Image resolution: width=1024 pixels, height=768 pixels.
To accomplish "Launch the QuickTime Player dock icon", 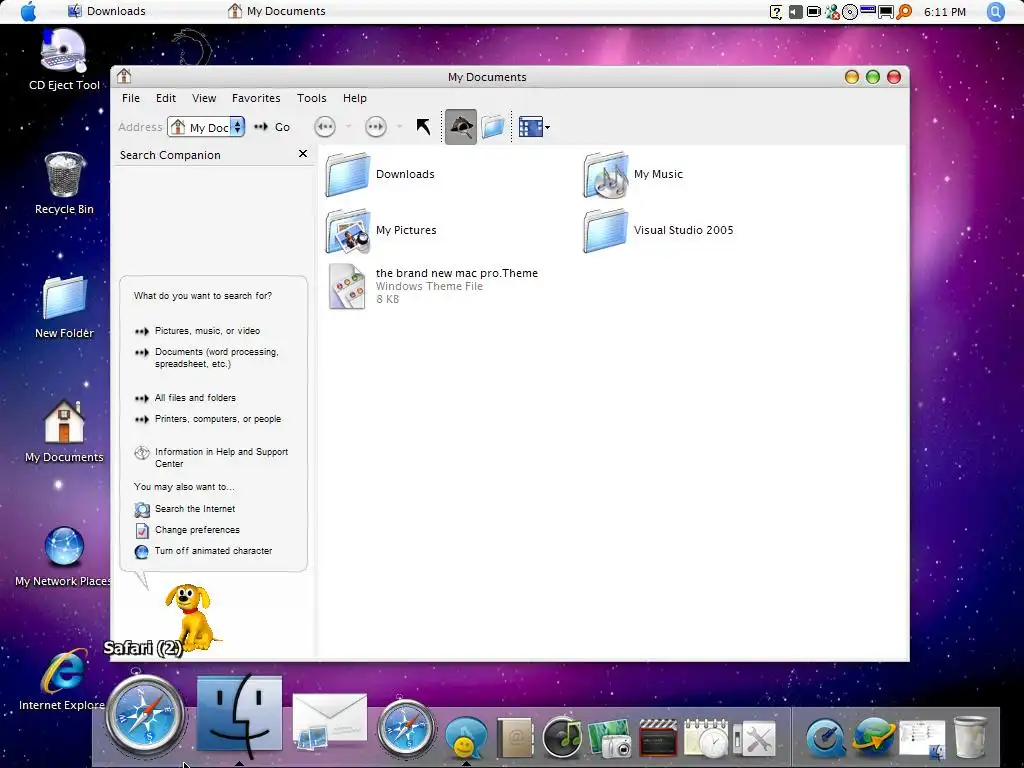I will [x=825, y=738].
